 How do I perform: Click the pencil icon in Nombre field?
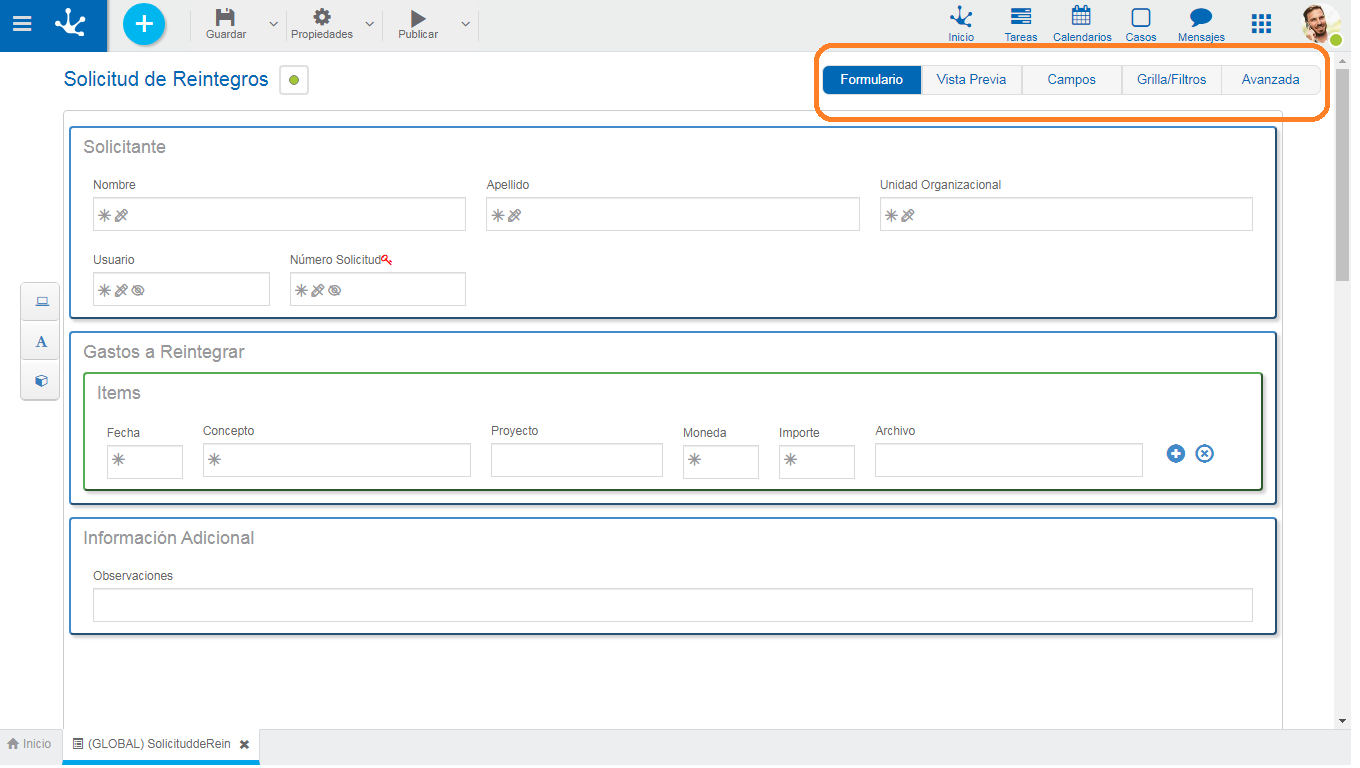click(121, 215)
